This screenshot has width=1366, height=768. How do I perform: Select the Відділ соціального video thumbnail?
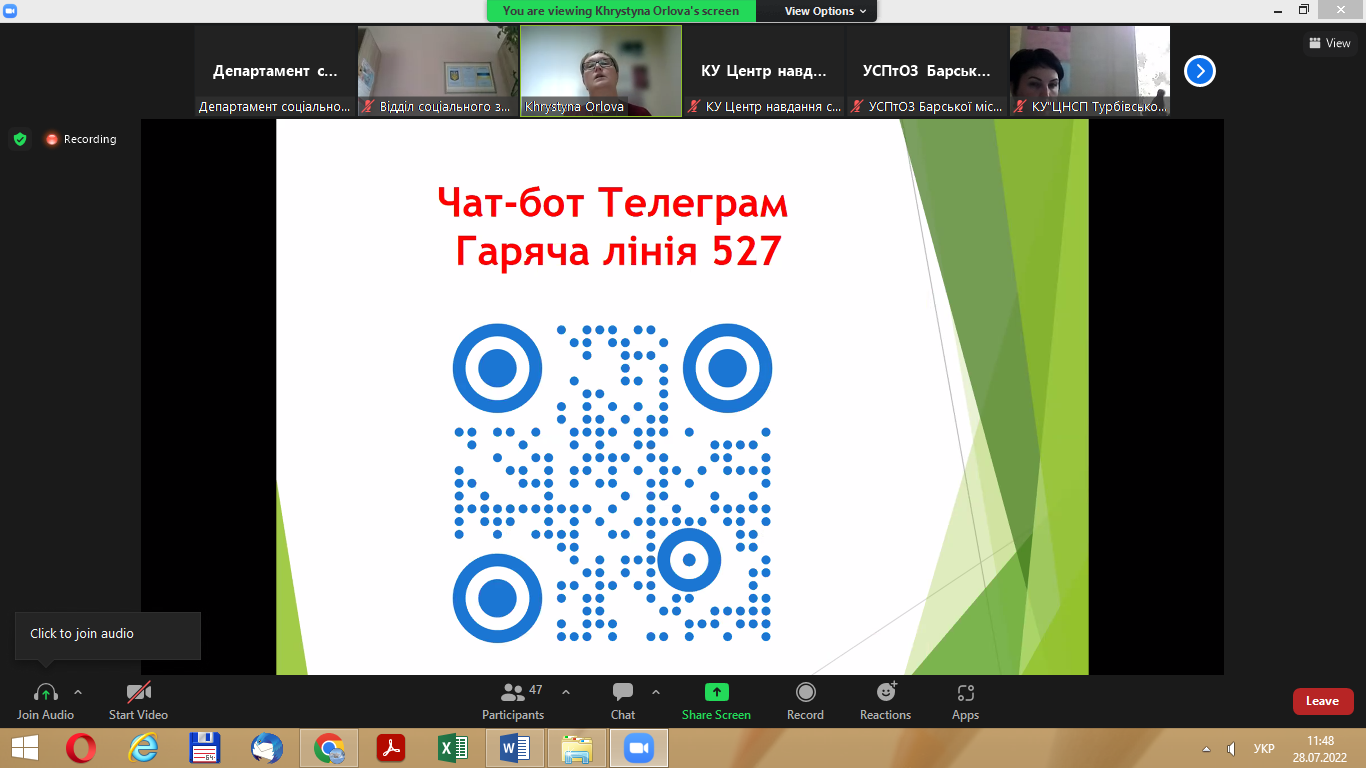[x=438, y=71]
